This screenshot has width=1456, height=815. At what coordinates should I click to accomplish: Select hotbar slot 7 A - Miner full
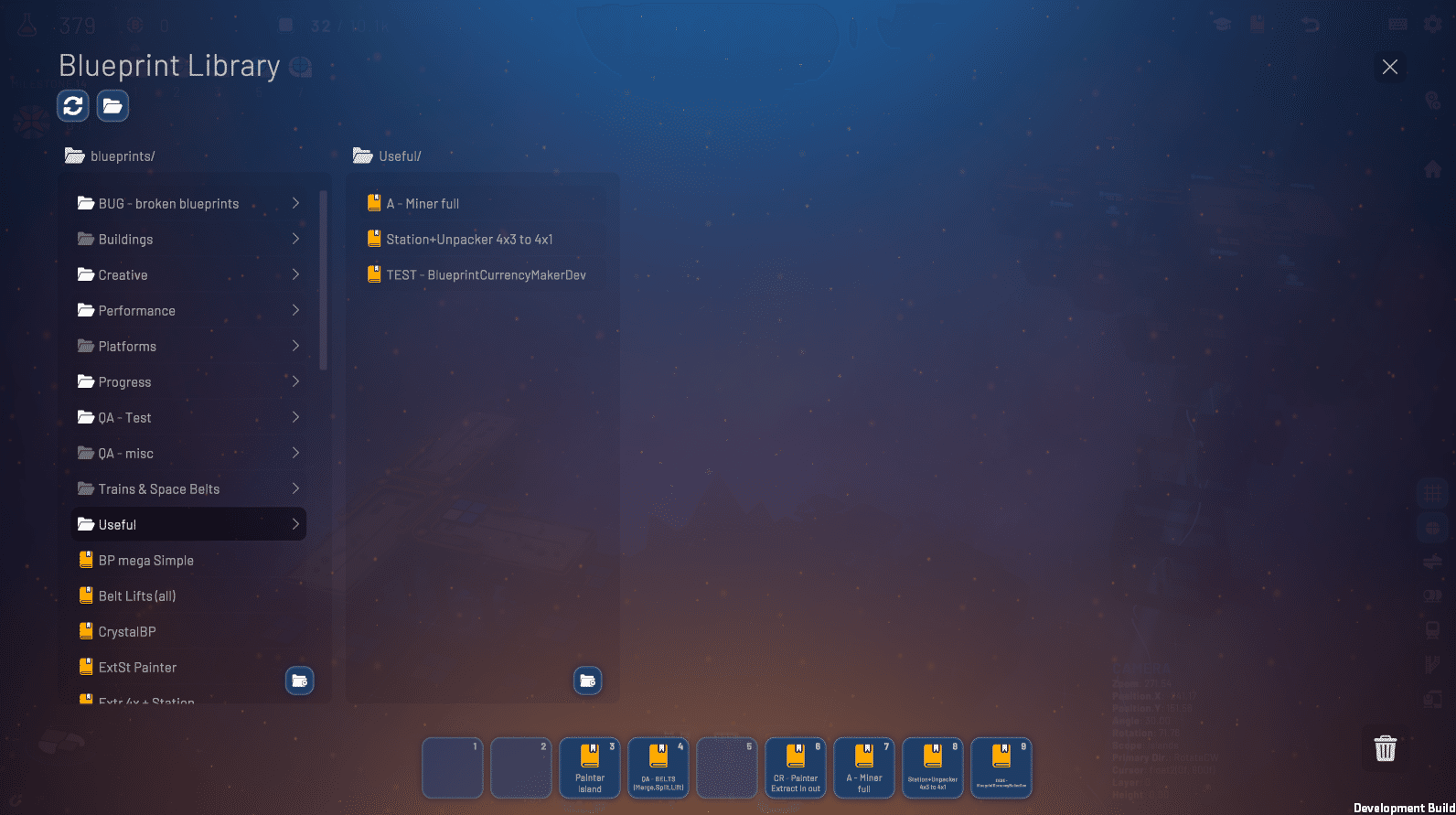point(864,767)
